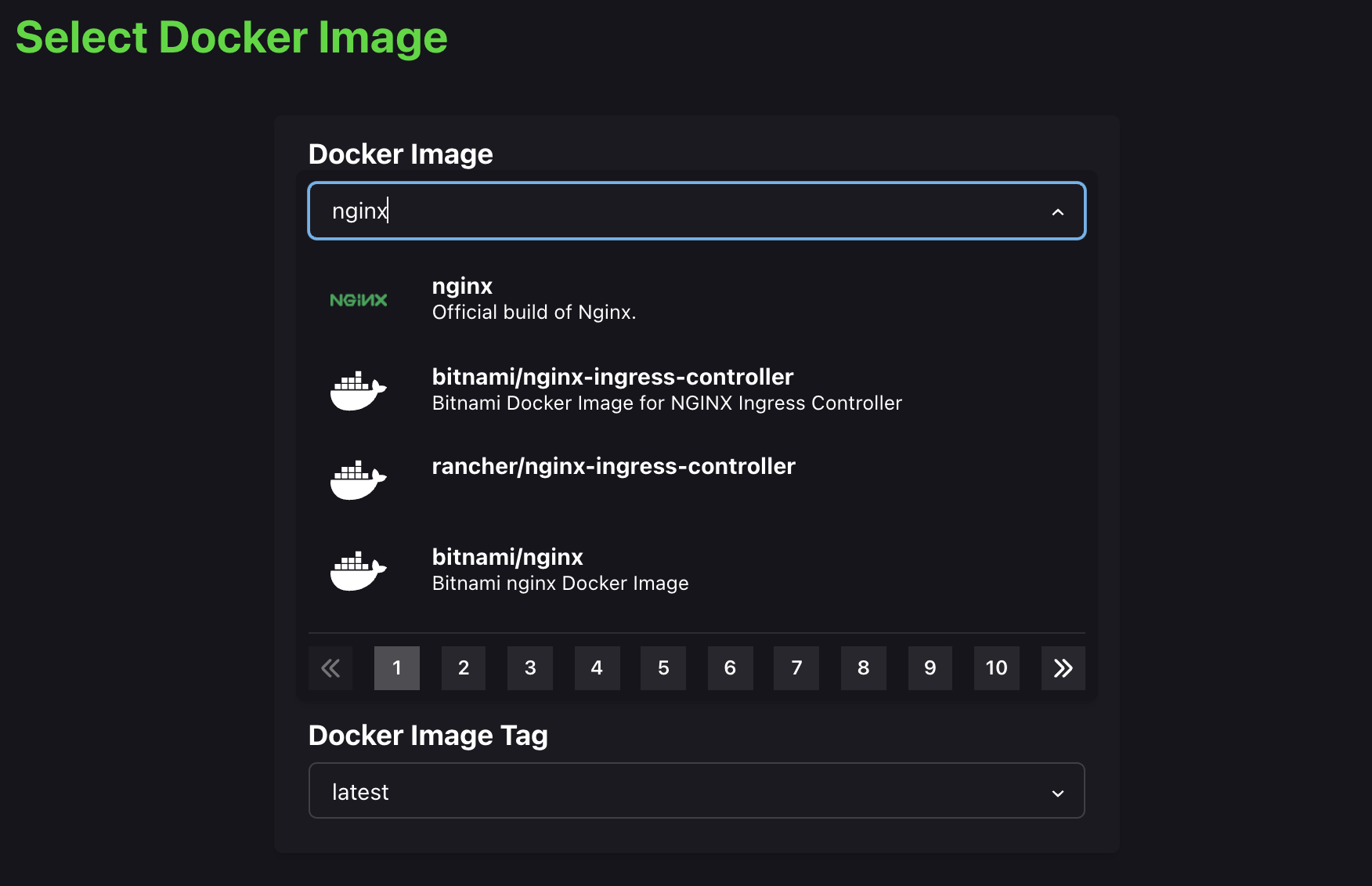Go to results page 2
Viewport: 1372px width, 886px height.
464,668
